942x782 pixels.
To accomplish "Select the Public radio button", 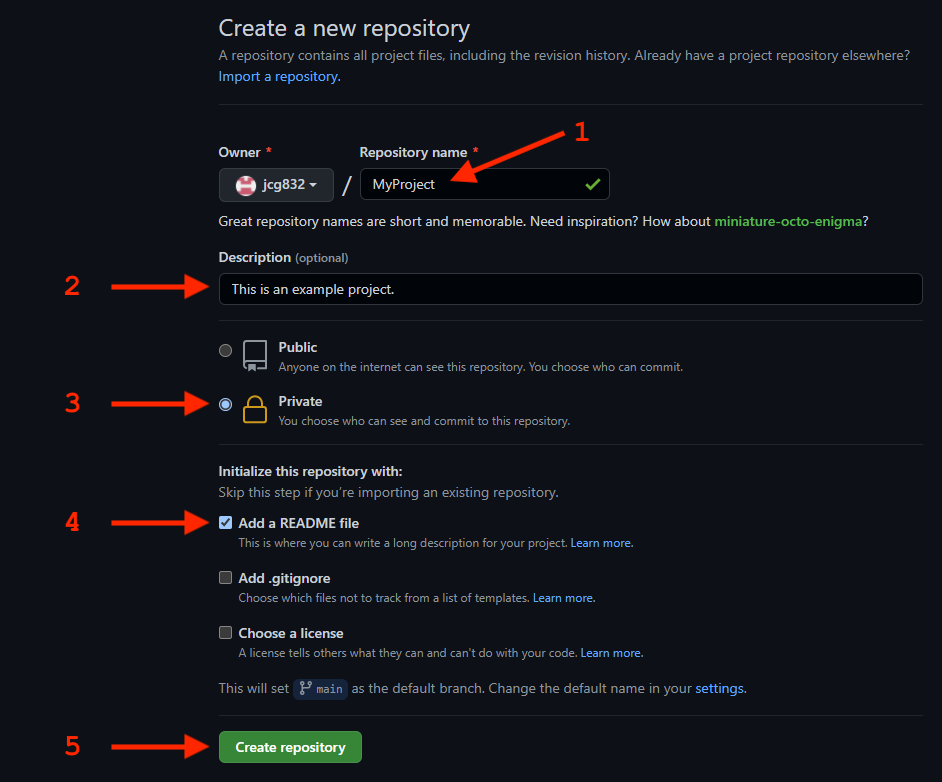I will point(225,350).
